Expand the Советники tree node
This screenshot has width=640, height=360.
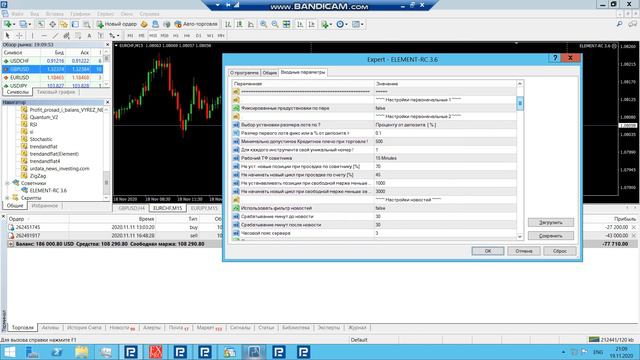(x=7, y=183)
